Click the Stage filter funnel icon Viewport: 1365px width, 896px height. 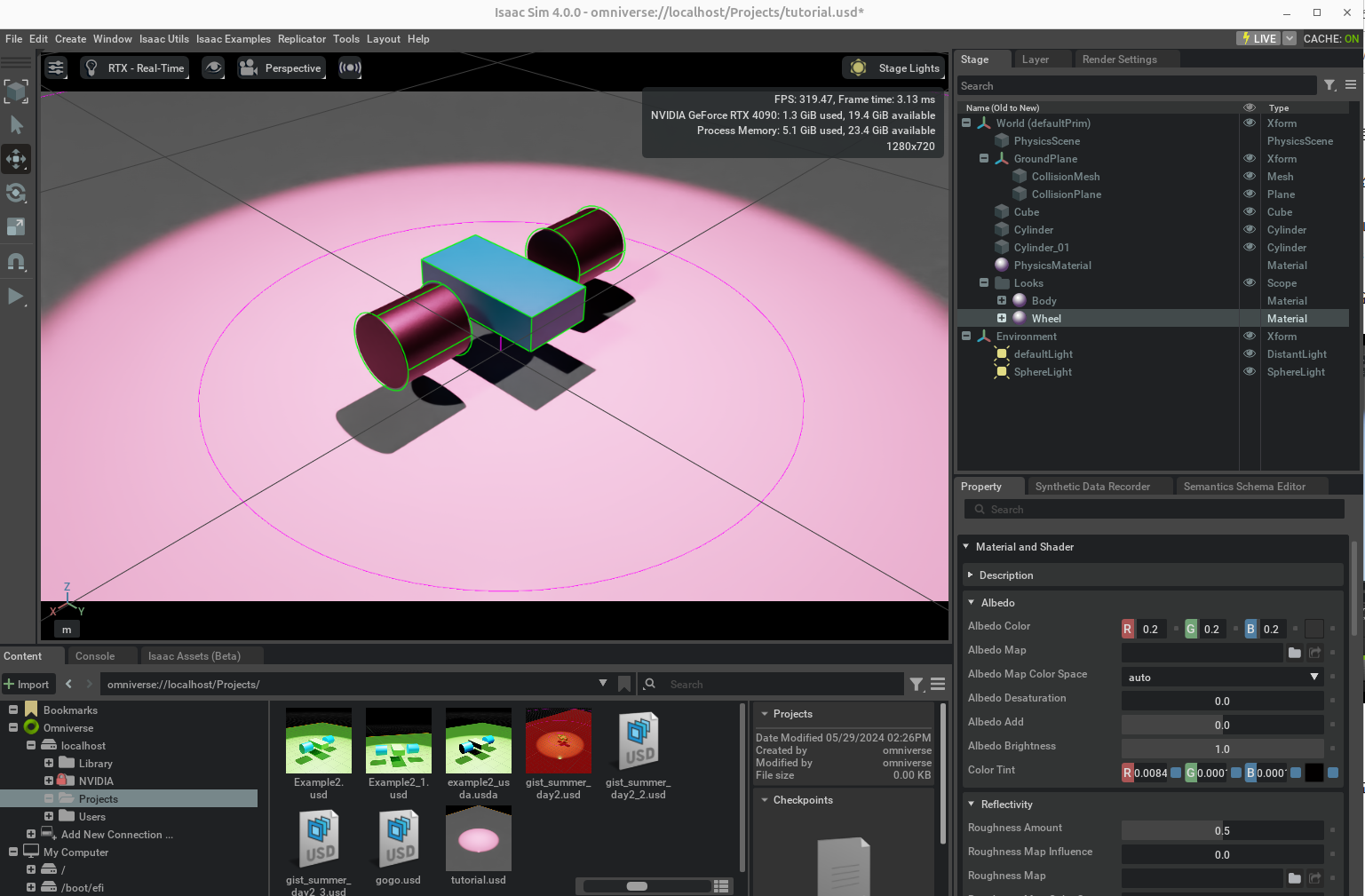pos(1329,85)
